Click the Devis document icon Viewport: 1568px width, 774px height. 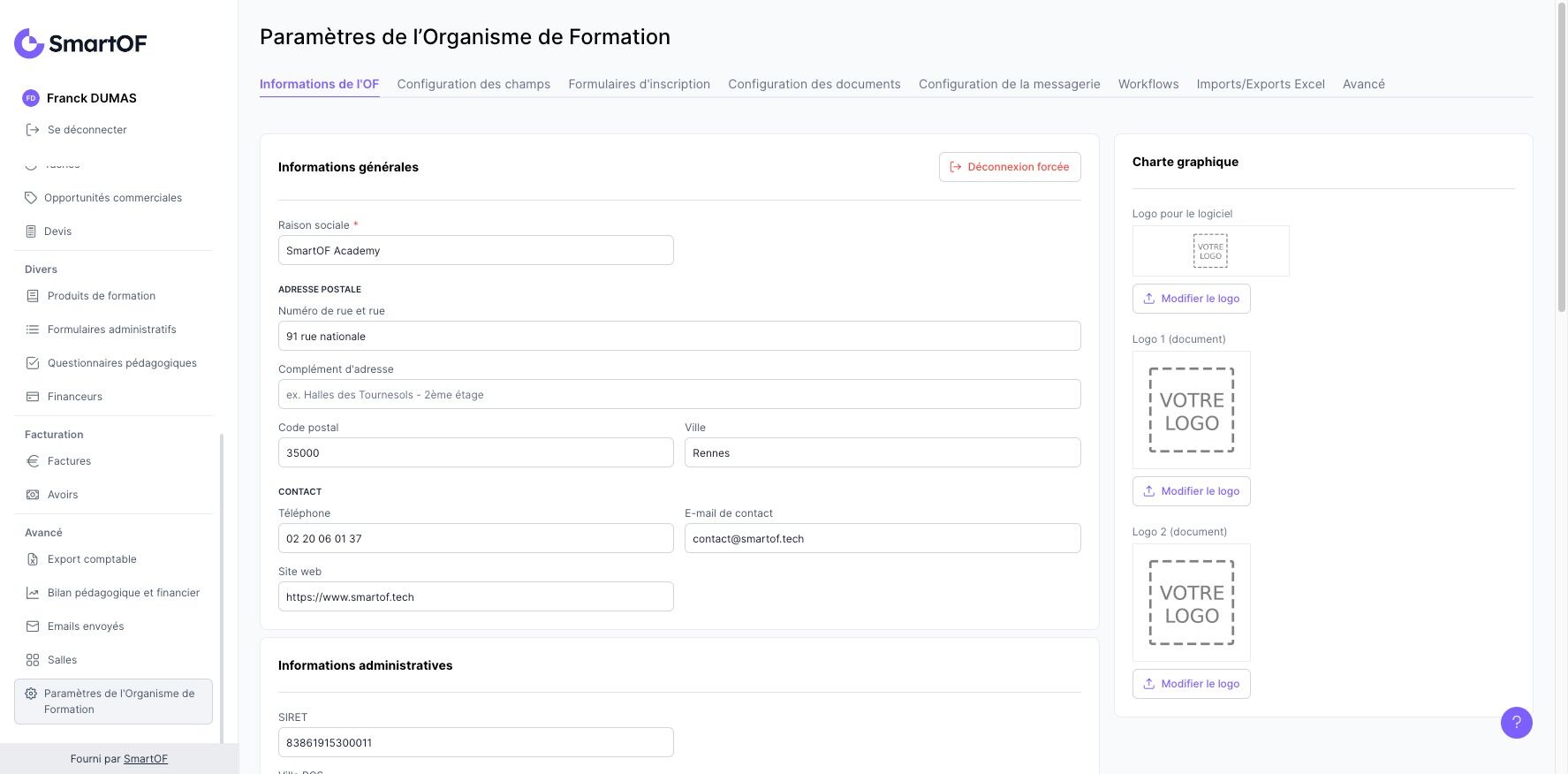(x=31, y=231)
